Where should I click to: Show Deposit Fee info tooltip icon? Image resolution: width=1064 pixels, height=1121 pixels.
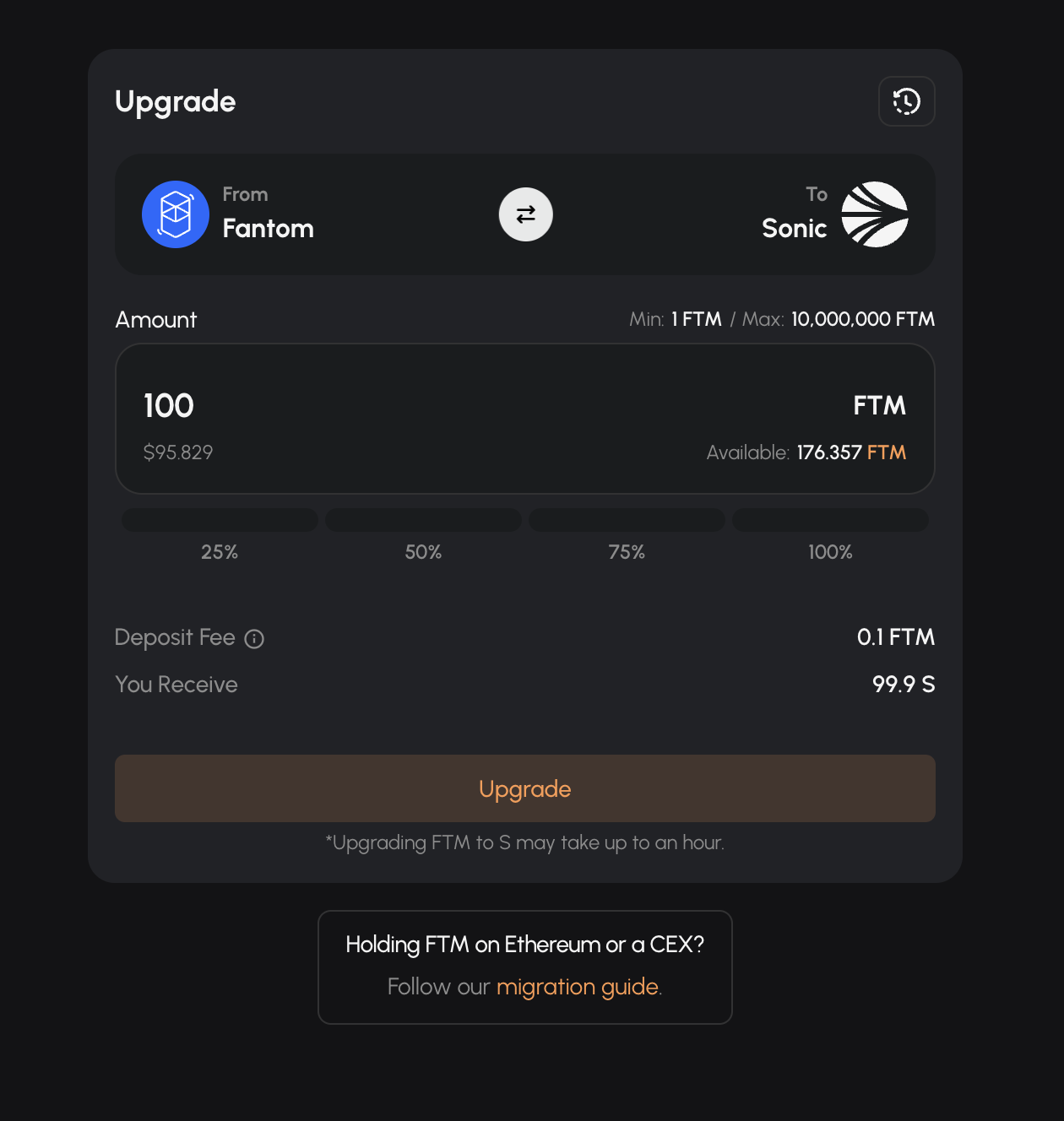254,639
